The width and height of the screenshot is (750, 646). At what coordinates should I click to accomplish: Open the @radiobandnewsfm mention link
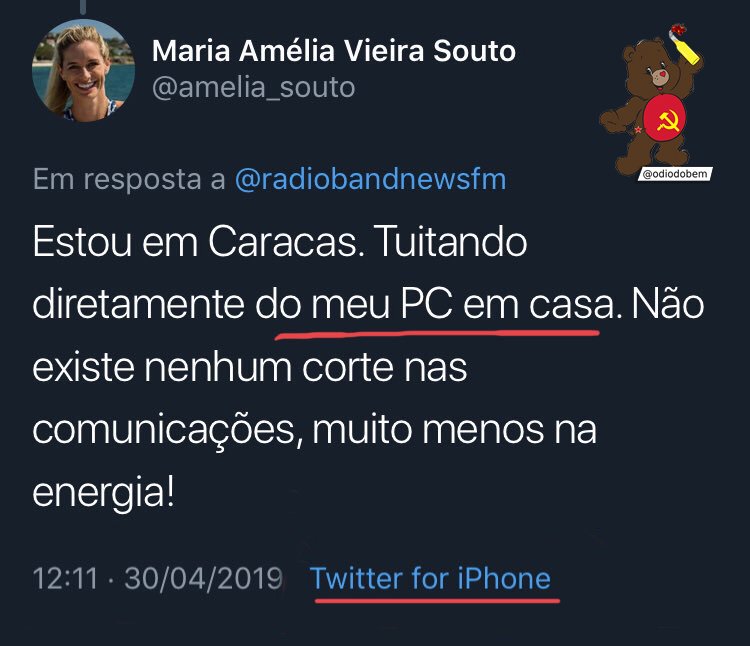click(370, 179)
